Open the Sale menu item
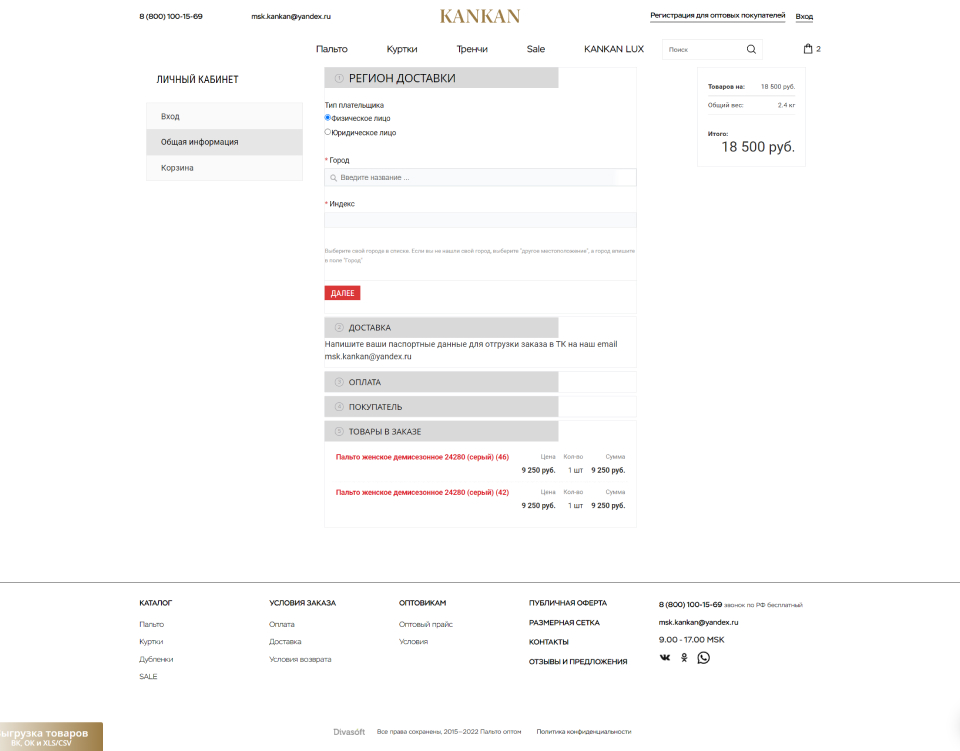Viewport: 960px width, 751px height. coord(536,49)
